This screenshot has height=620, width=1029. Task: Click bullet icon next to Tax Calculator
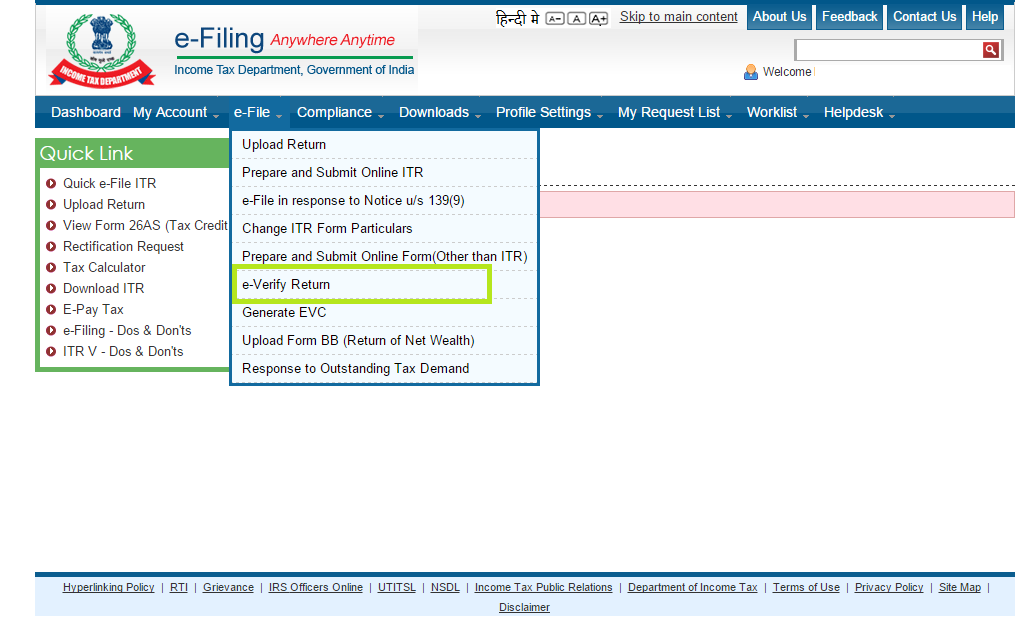click(51, 268)
